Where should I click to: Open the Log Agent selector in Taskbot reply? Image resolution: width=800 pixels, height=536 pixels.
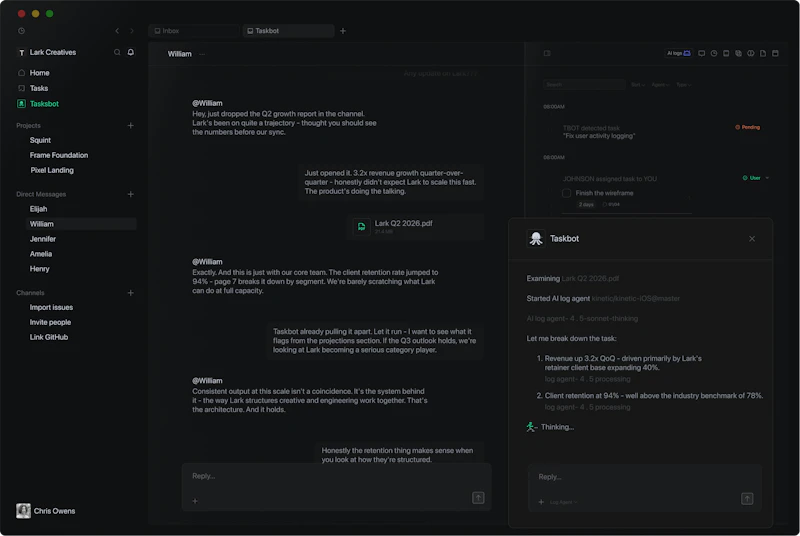pos(563,502)
